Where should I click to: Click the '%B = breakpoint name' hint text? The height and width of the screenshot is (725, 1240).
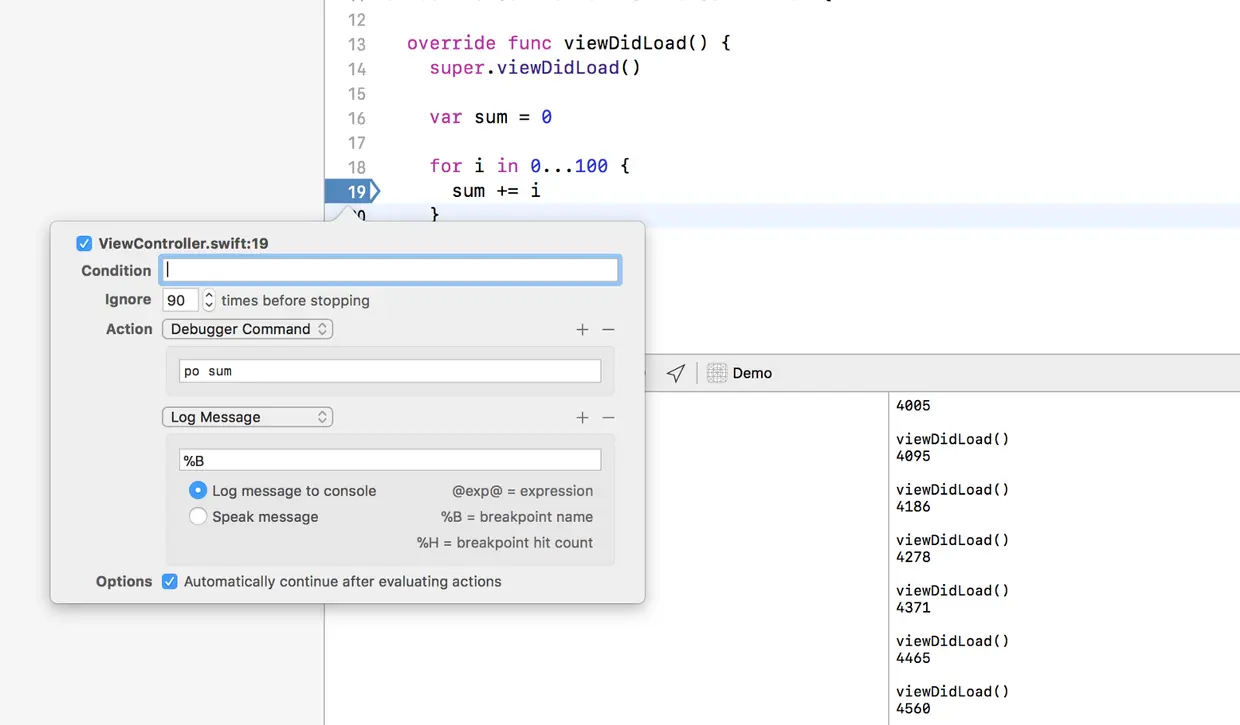point(517,517)
